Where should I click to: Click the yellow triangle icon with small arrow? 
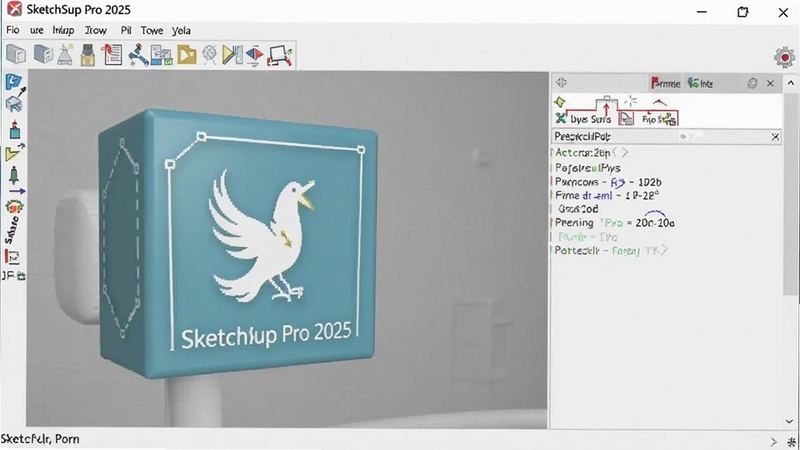pos(14,153)
